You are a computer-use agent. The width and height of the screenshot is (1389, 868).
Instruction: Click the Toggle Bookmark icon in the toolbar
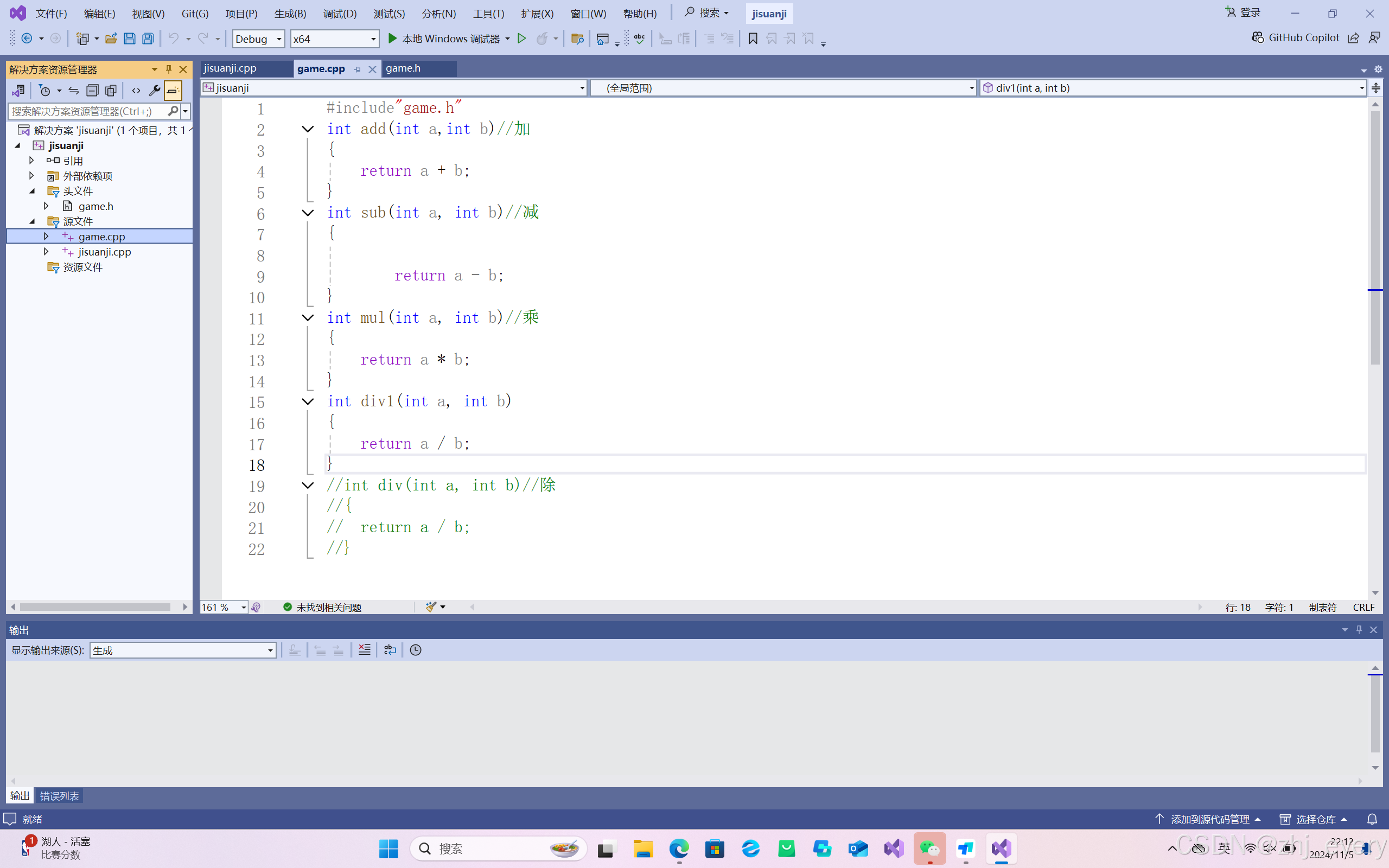pos(753,39)
